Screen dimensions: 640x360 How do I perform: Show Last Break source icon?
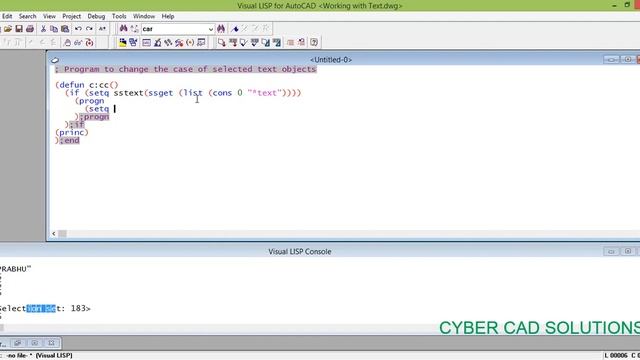(89, 42)
